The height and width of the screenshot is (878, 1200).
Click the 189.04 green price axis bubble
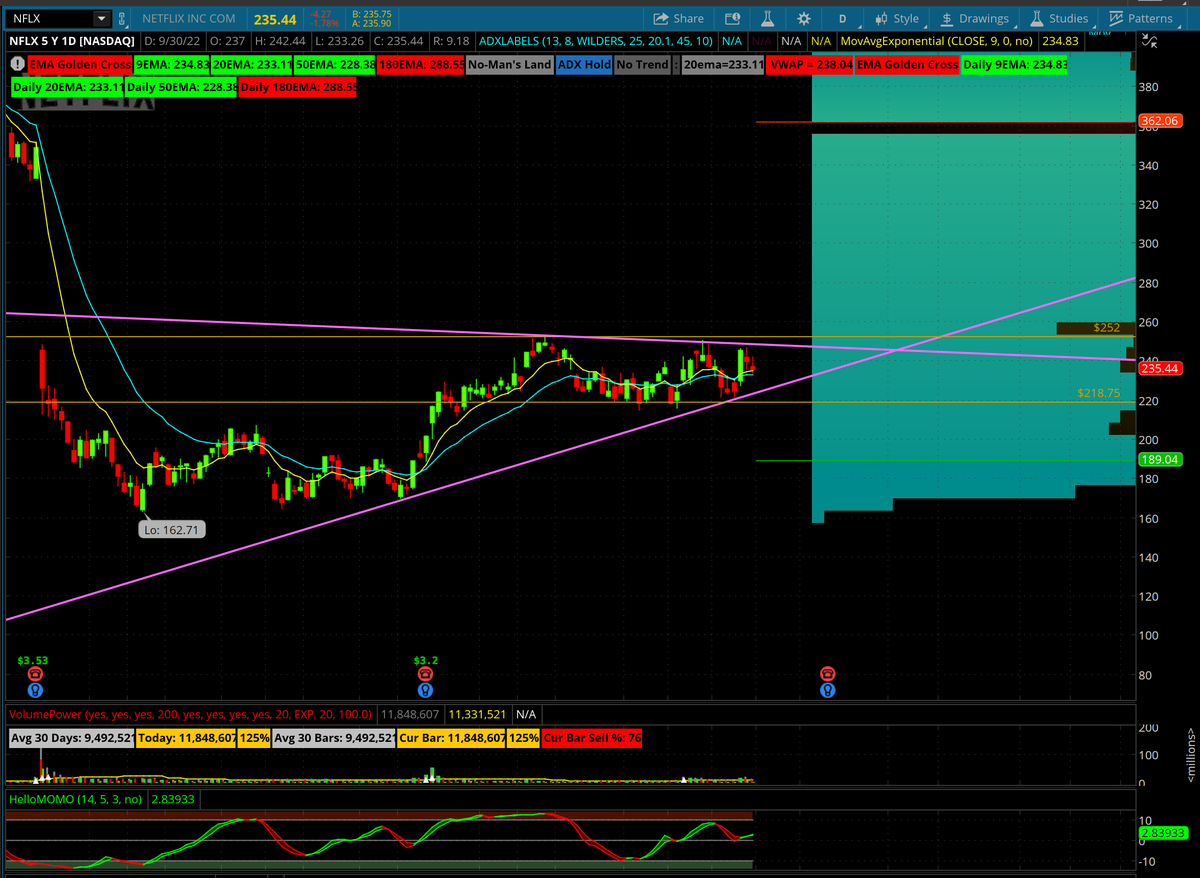click(1161, 460)
